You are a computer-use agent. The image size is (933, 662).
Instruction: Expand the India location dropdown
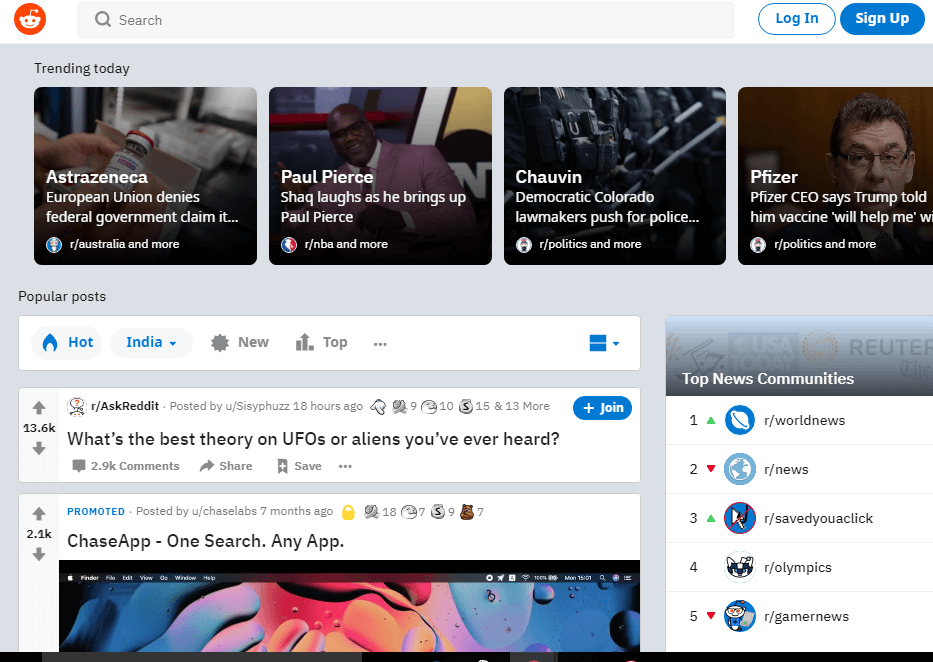point(151,342)
